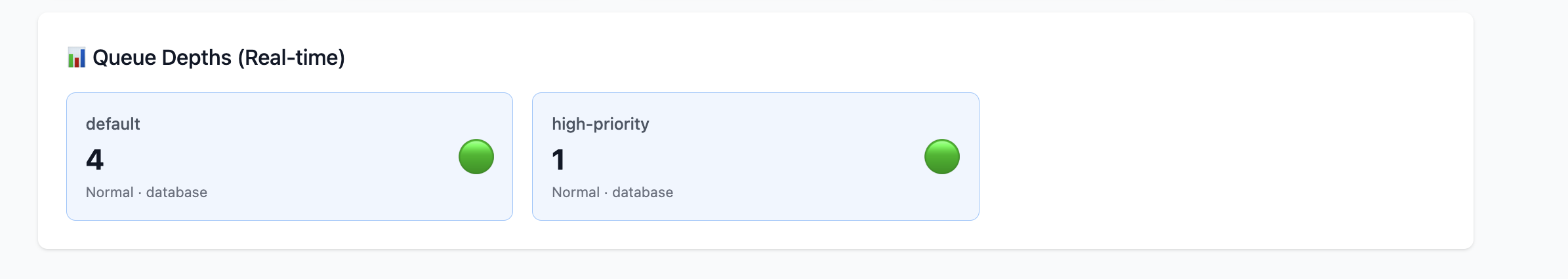Screen dimensions: 1568x279
Task: Click the "Depths" word in the panel title
Action: [x=196, y=58]
